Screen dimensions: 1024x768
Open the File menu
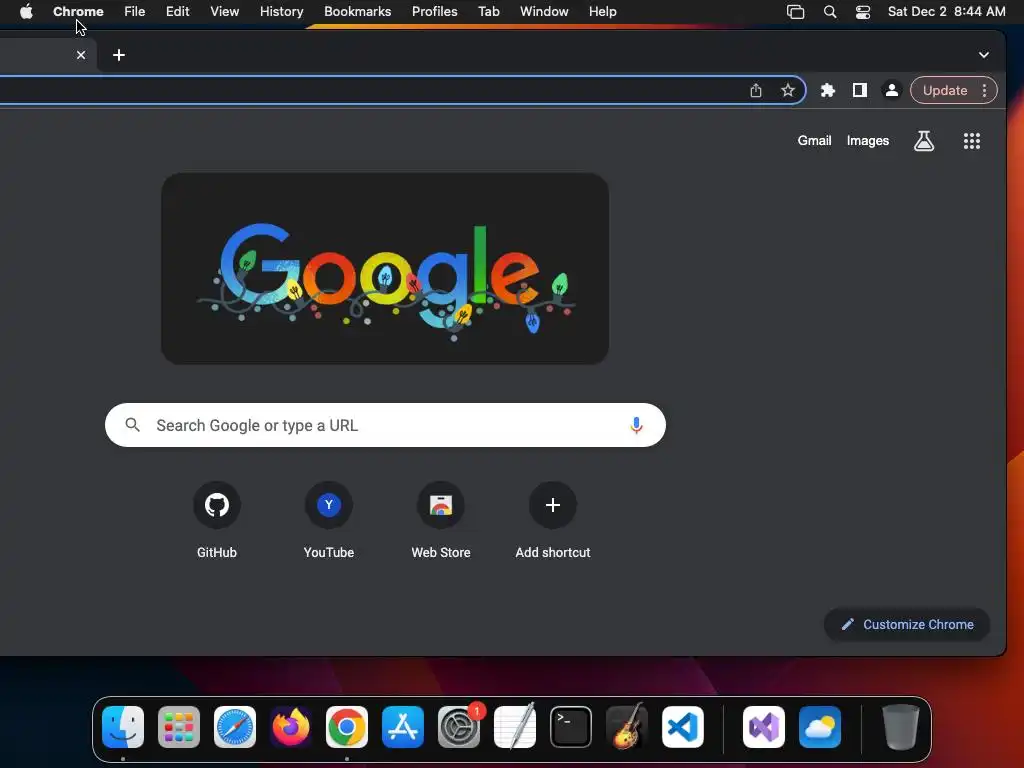point(135,12)
